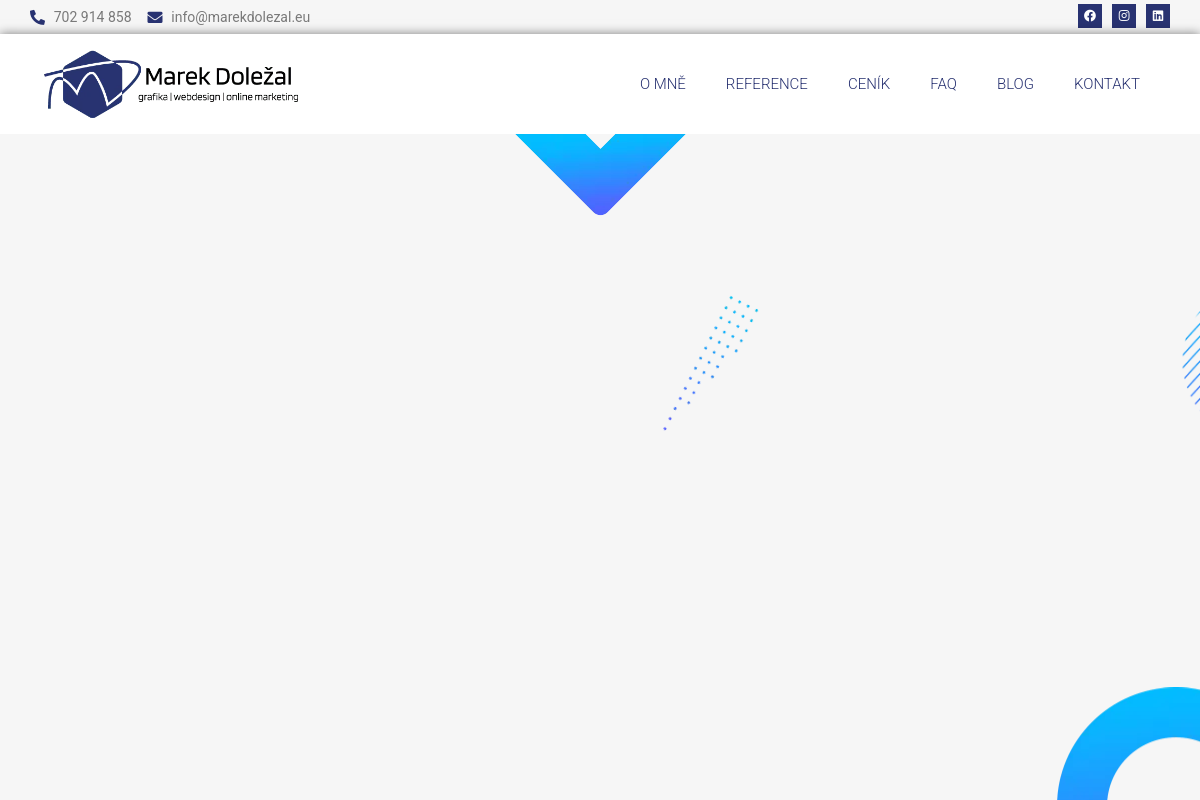Screen dimensions: 1200x800
Task: Click the dotted diagonal decoration graphic
Action: (711, 363)
